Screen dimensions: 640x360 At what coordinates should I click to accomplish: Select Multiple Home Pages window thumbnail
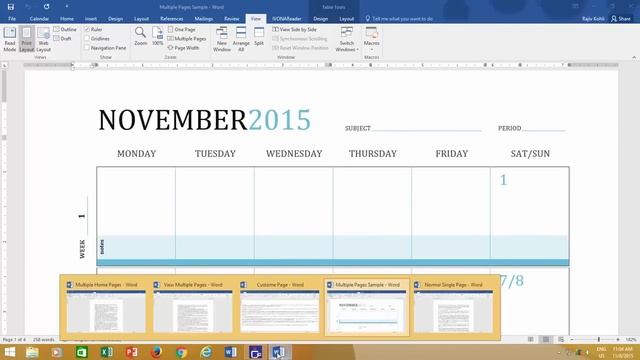pyautogui.click(x=106, y=307)
